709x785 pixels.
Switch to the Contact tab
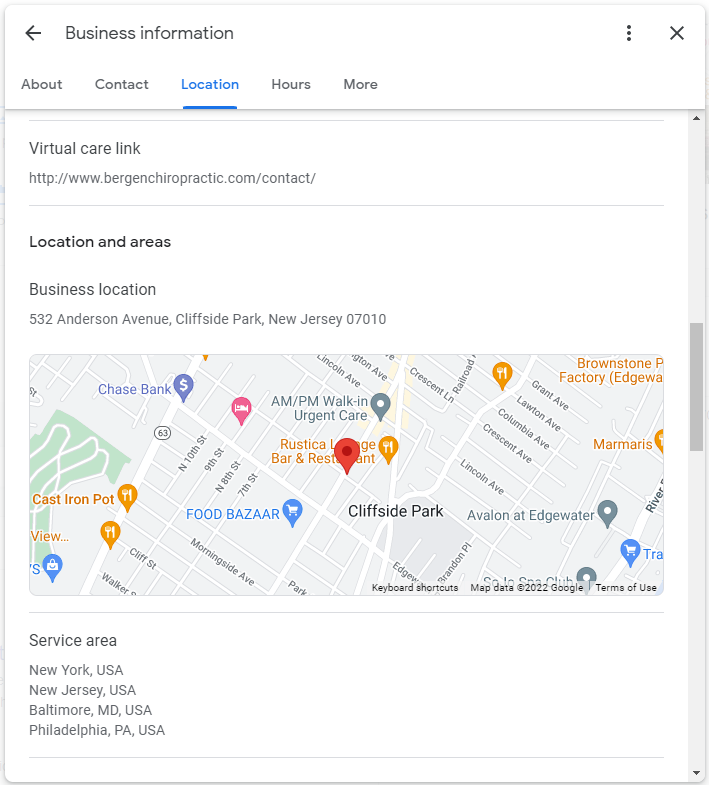point(122,84)
